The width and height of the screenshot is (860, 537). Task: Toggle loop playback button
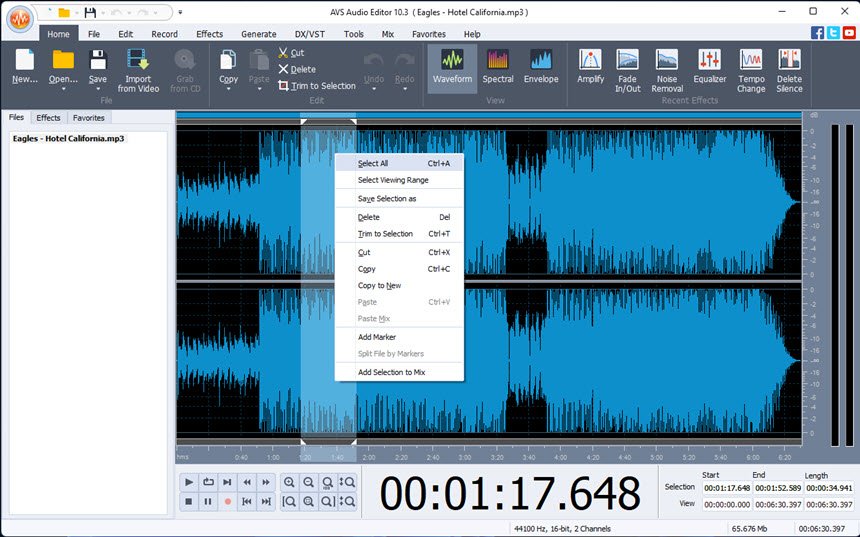click(x=208, y=482)
